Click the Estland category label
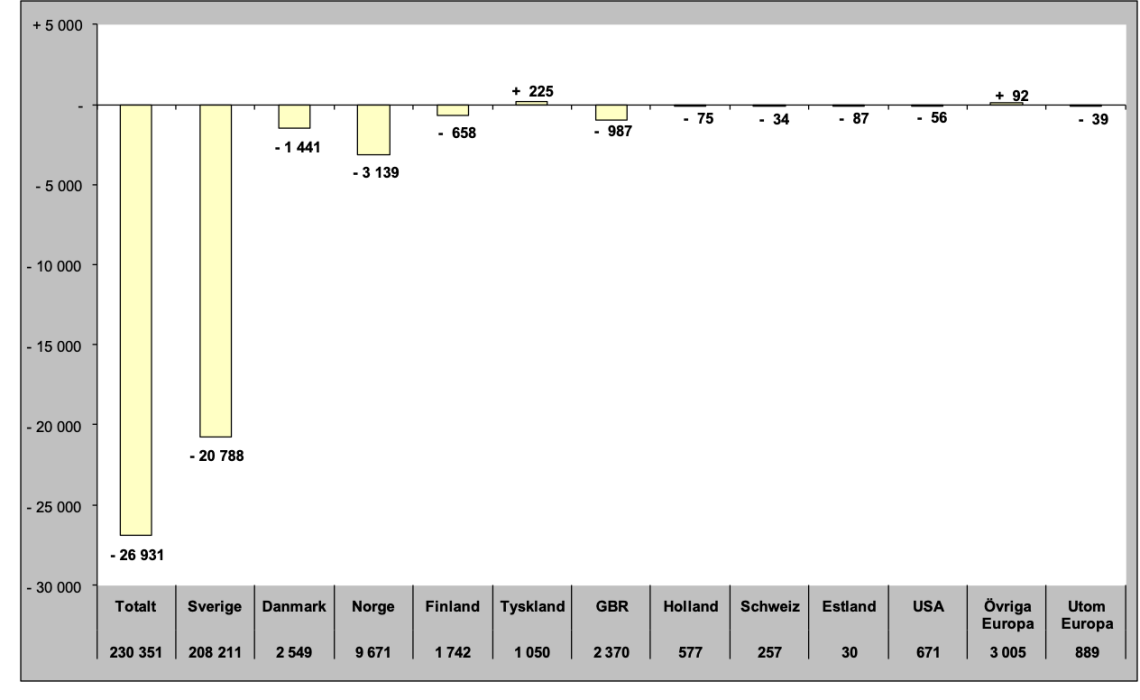This screenshot has width=1140, height=700. [849, 607]
